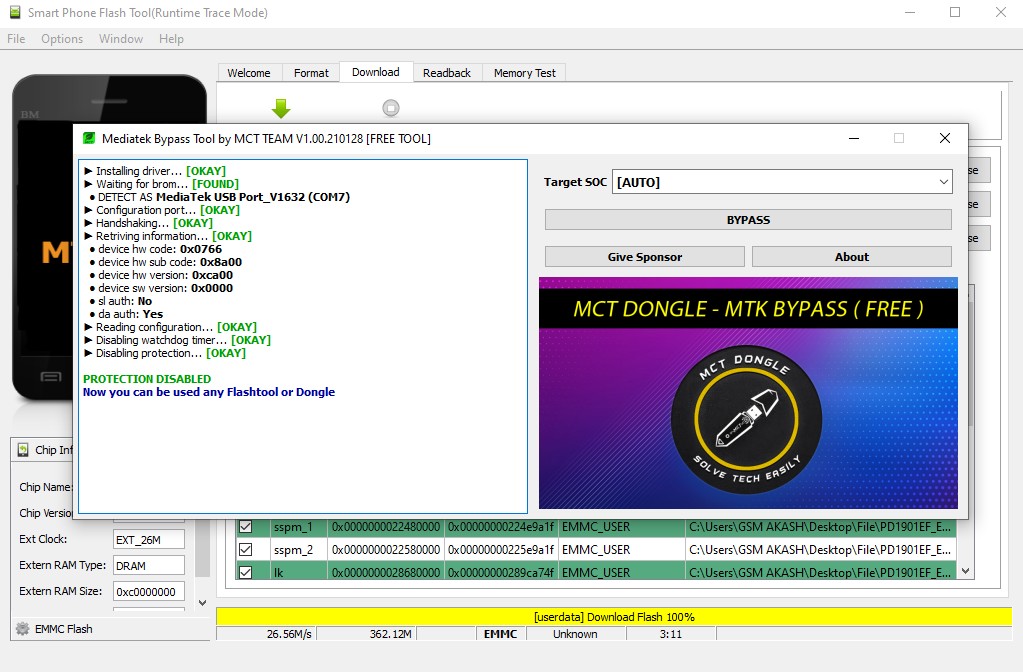Click the Ext Clock field EXT_26M
1023x672 pixels.
pyautogui.click(x=149, y=540)
